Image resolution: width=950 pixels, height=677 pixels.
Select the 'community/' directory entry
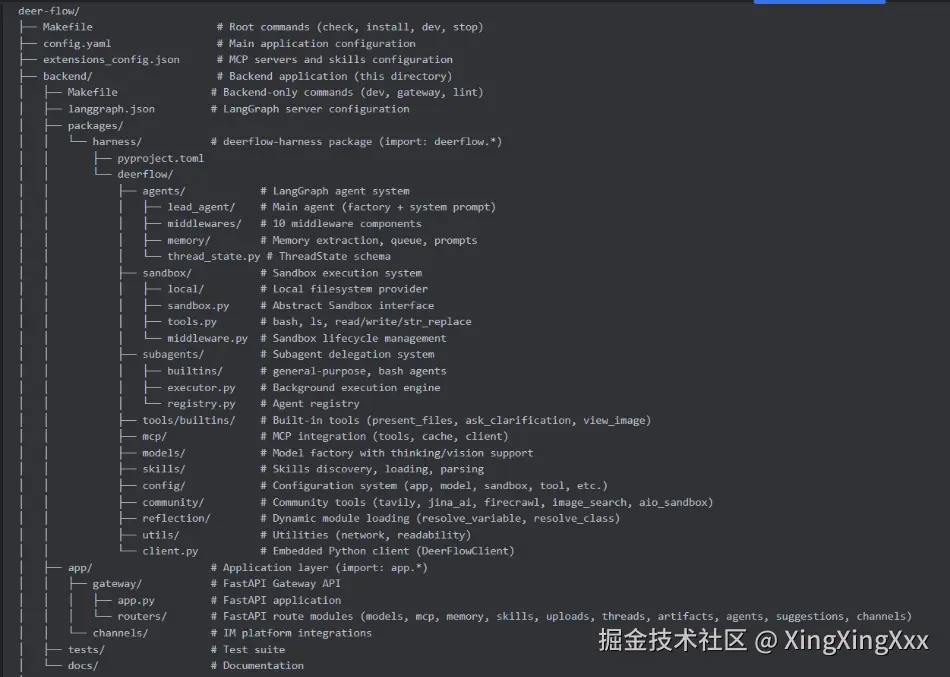coord(173,502)
